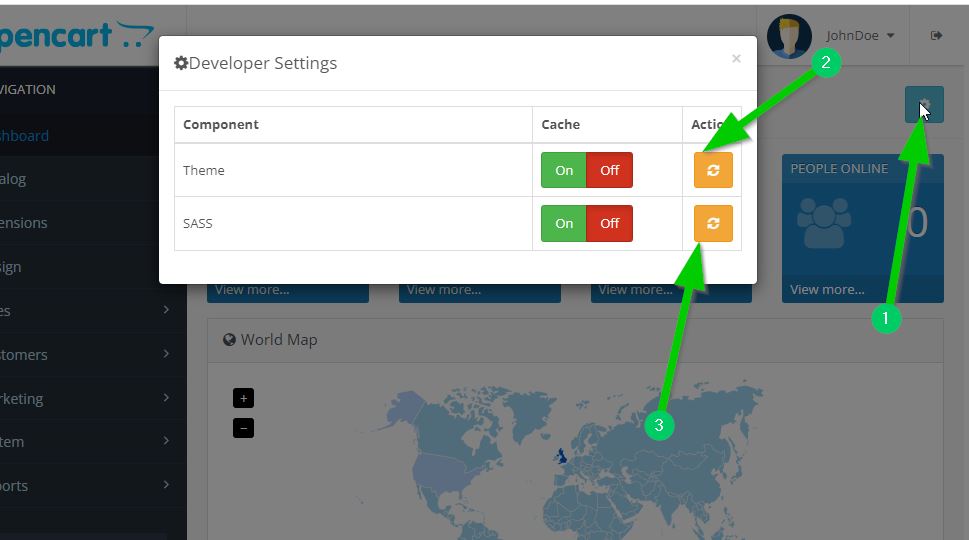Image resolution: width=969 pixels, height=540 pixels.
Task: Zoom in on the World Map
Action: click(x=243, y=398)
